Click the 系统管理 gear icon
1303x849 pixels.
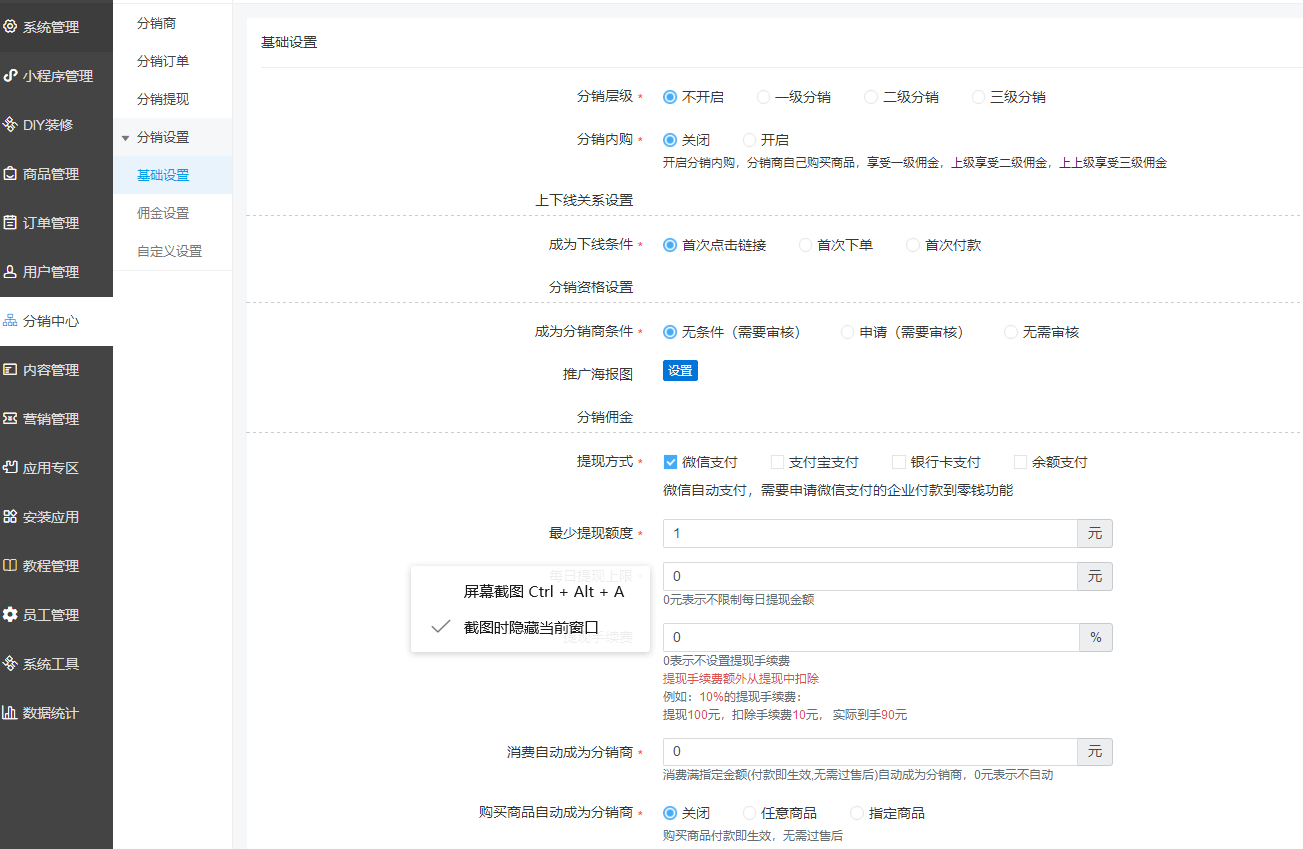[x=10, y=27]
